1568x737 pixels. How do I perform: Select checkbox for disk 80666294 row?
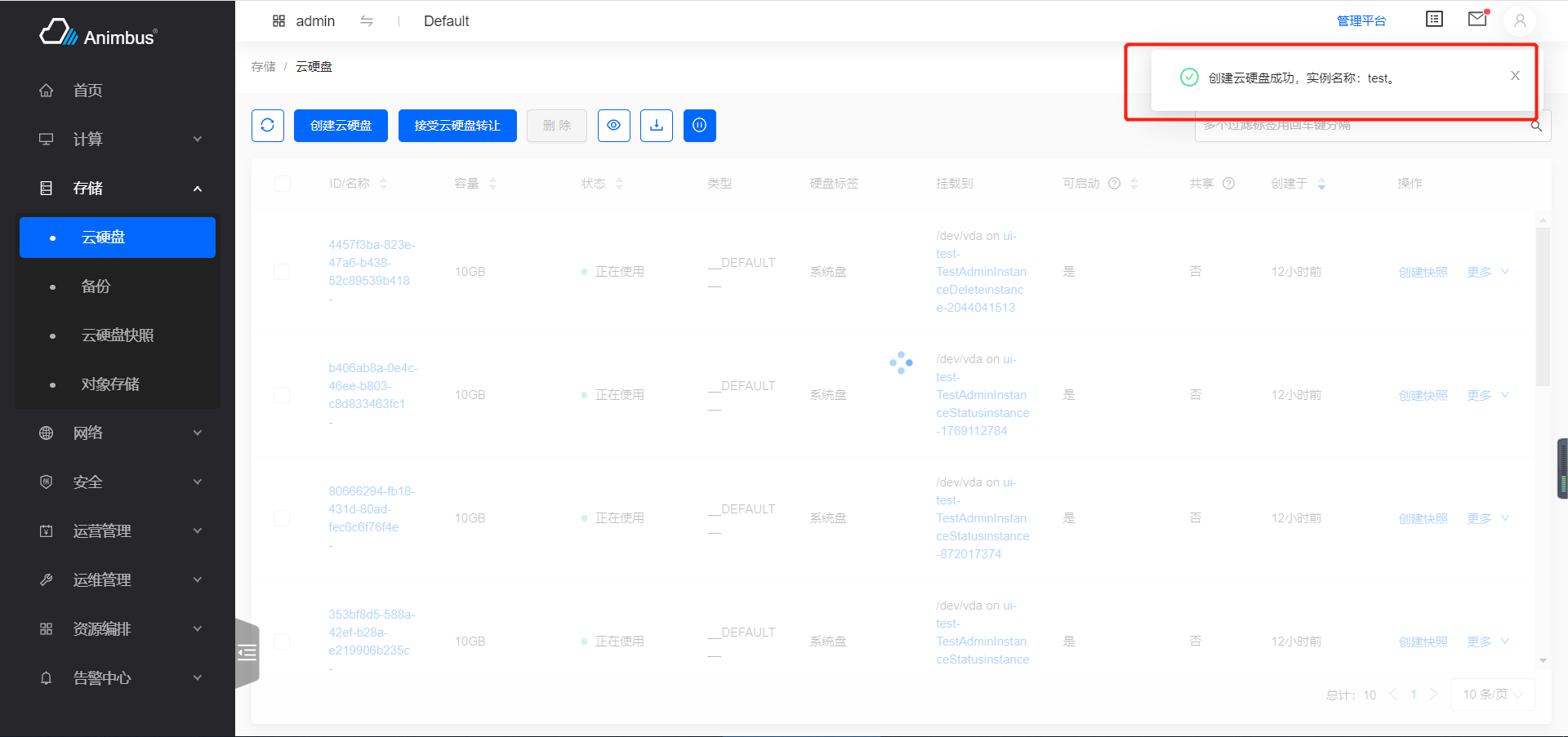coord(282,518)
